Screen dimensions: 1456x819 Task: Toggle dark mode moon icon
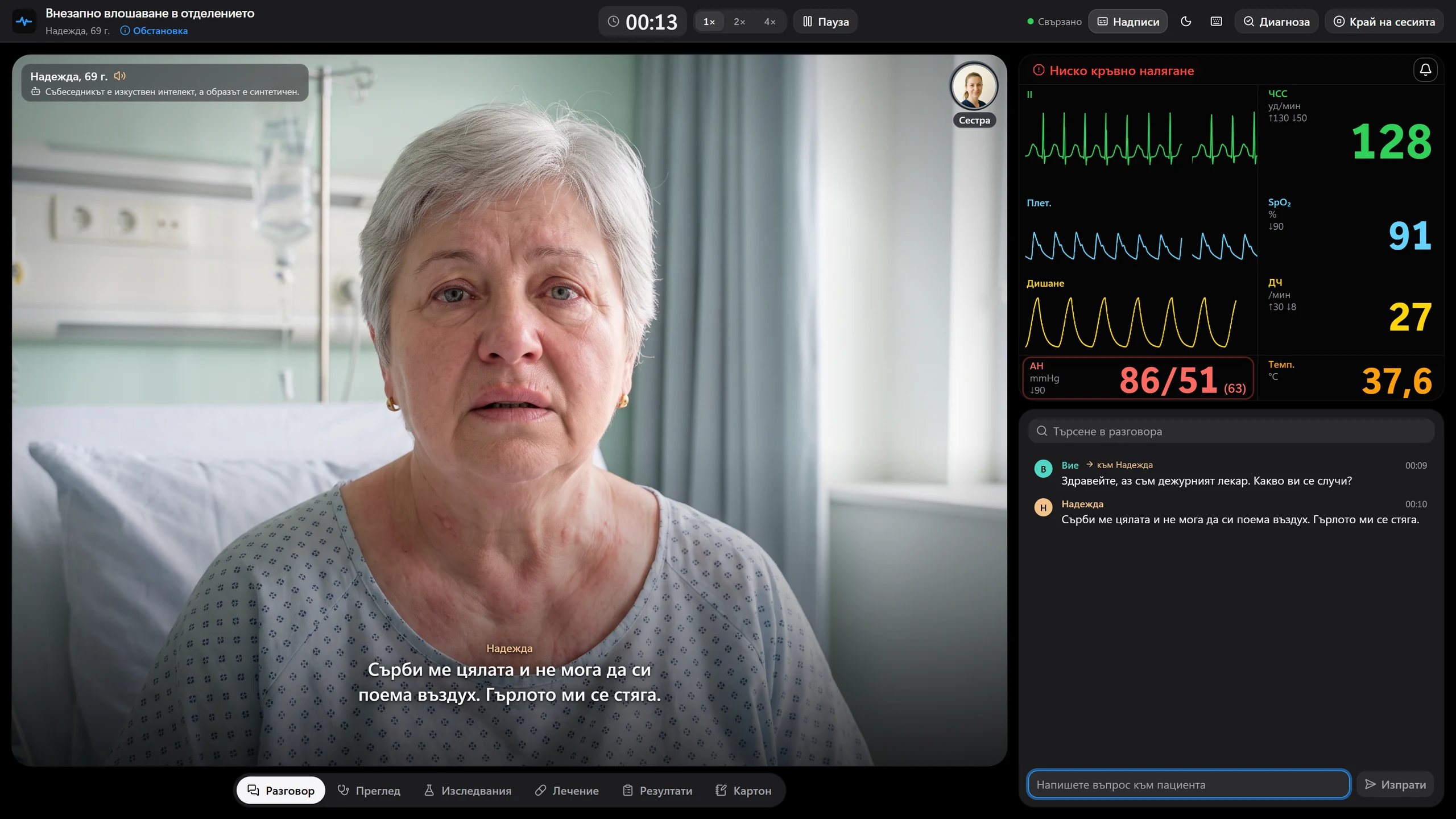1186,22
